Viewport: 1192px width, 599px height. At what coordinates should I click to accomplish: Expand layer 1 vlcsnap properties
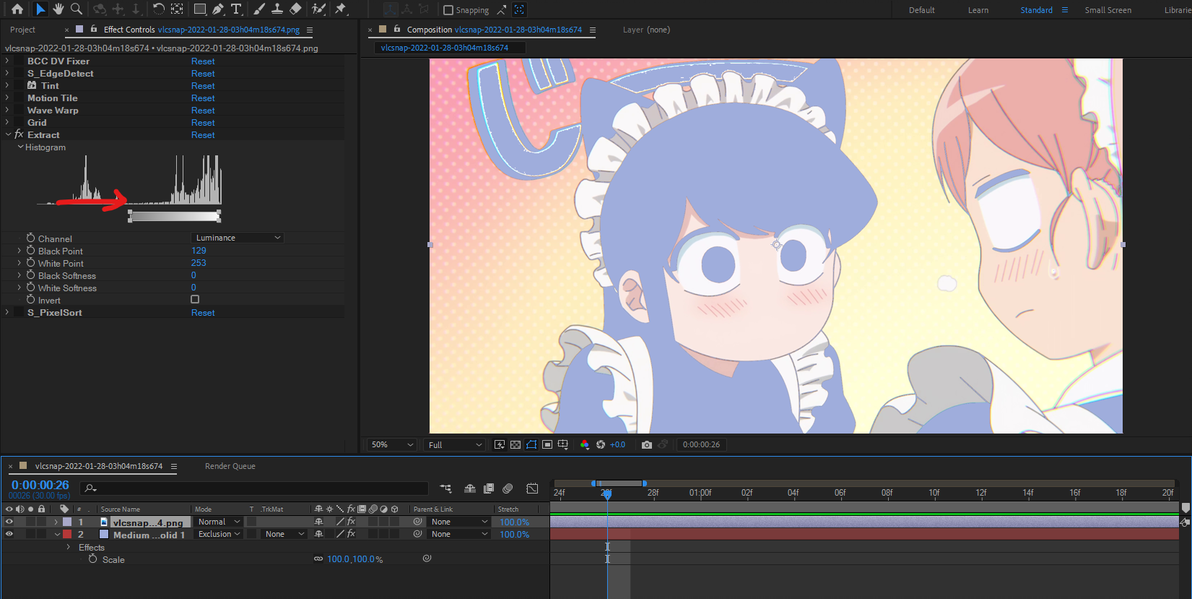(55, 522)
